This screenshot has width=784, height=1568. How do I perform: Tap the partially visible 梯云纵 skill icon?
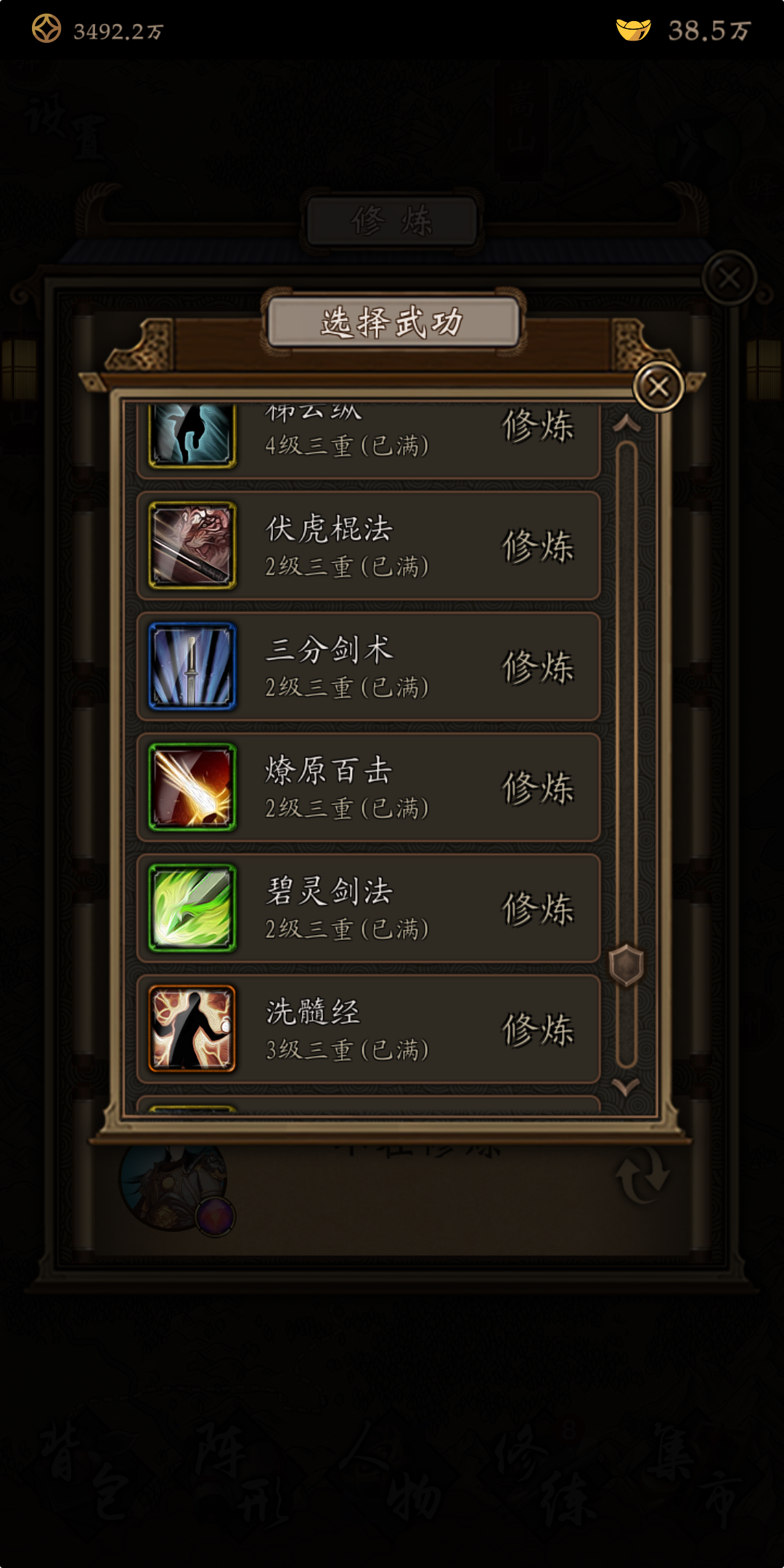click(x=192, y=436)
